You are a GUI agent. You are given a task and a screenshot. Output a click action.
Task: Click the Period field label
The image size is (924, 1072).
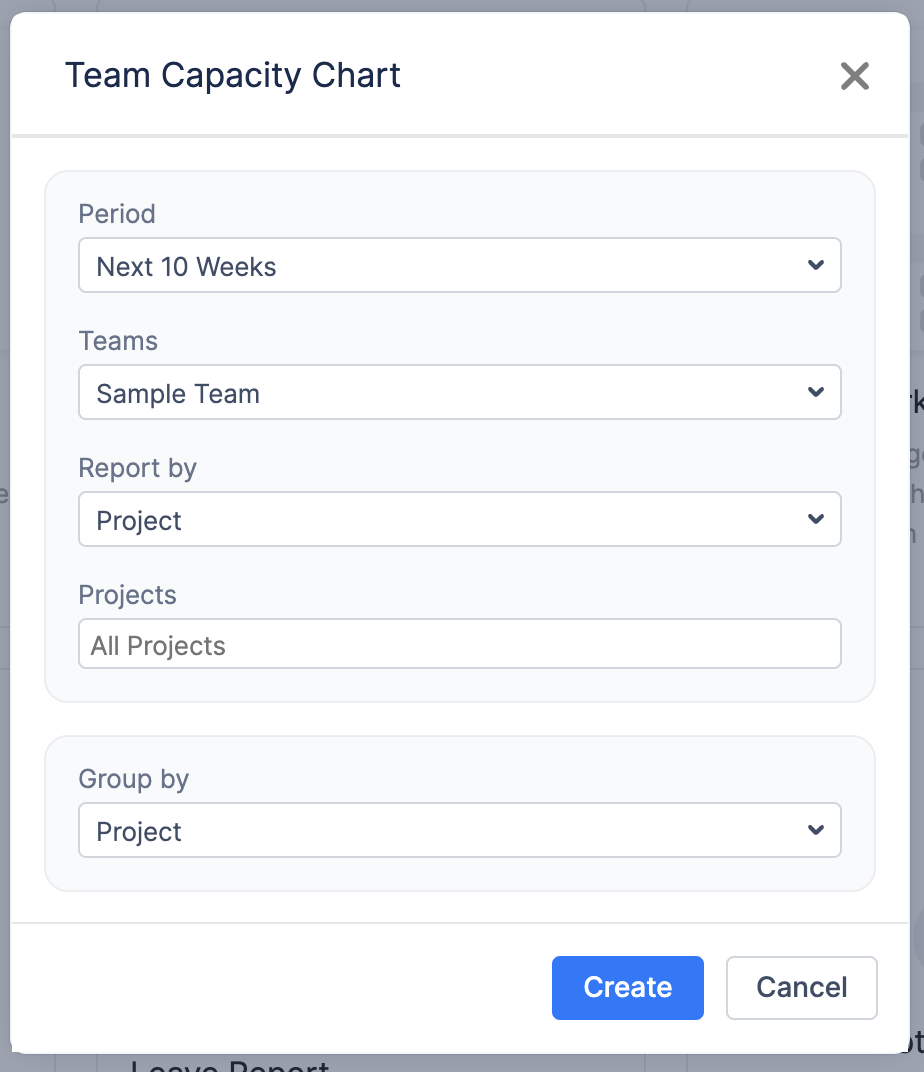[x=117, y=214]
